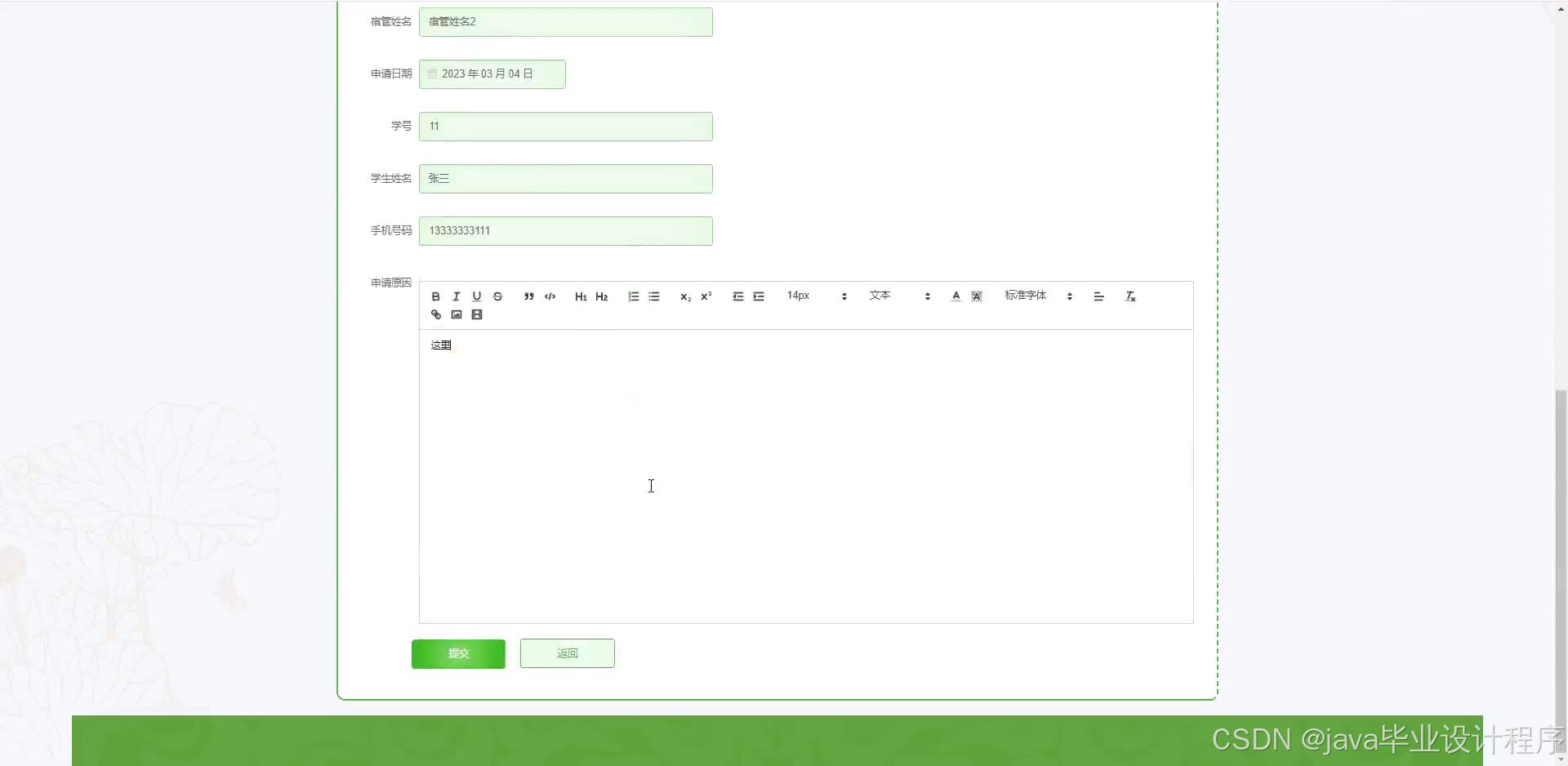Screen dimensions: 1568x766
Task: Open the background highlight color picker
Action: tap(977, 296)
